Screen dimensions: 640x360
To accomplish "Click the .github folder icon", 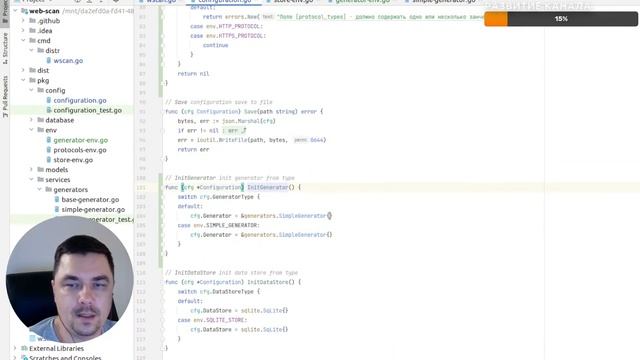I will coord(32,20).
